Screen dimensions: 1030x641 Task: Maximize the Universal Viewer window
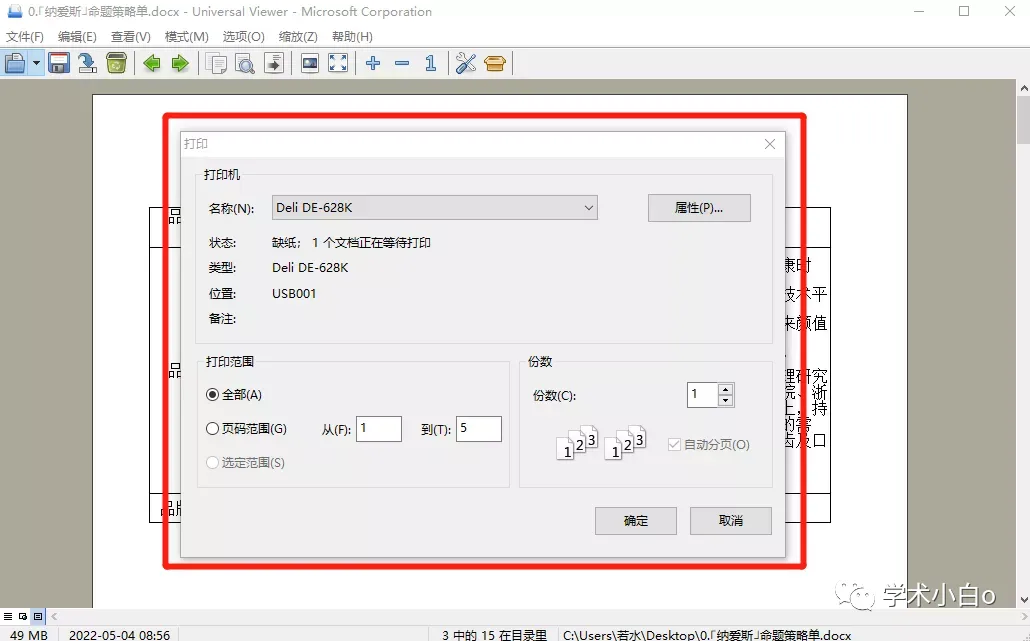(x=964, y=11)
